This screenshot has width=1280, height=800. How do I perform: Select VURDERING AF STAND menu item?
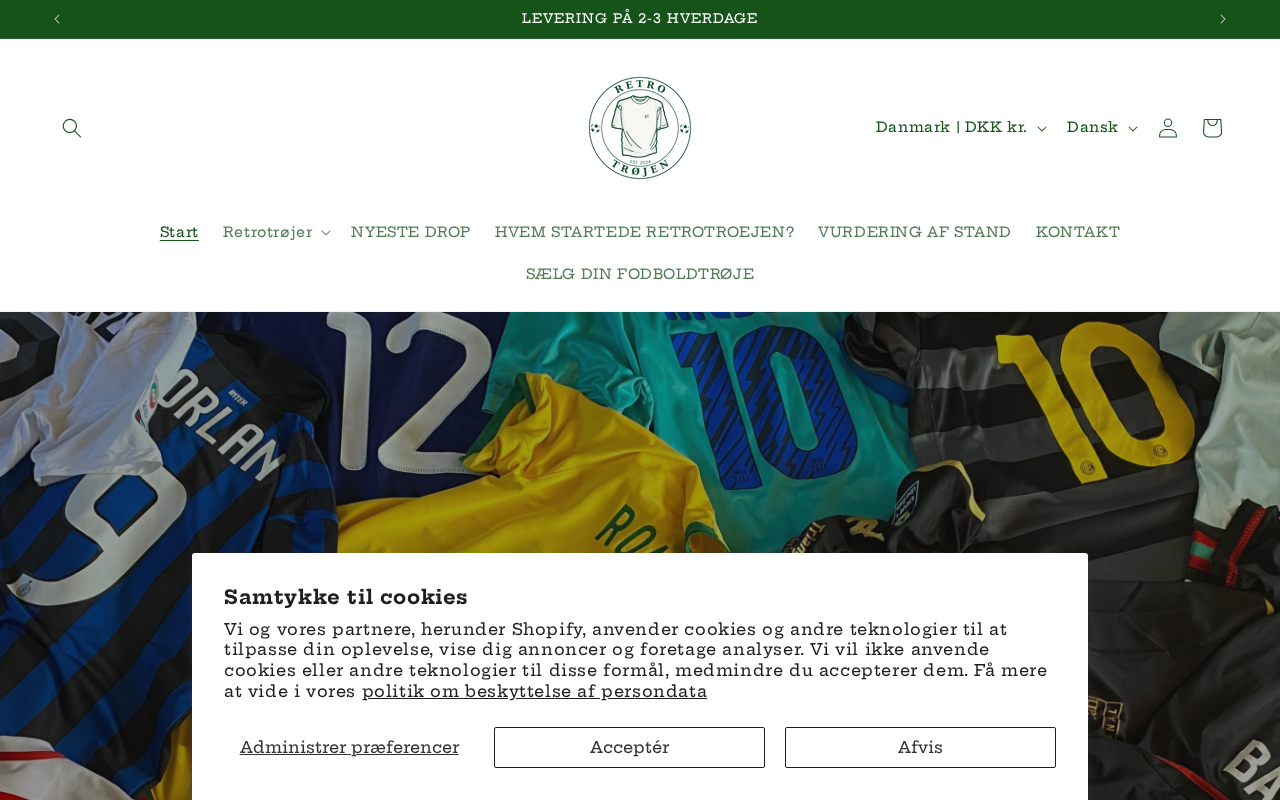(x=914, y=233)
